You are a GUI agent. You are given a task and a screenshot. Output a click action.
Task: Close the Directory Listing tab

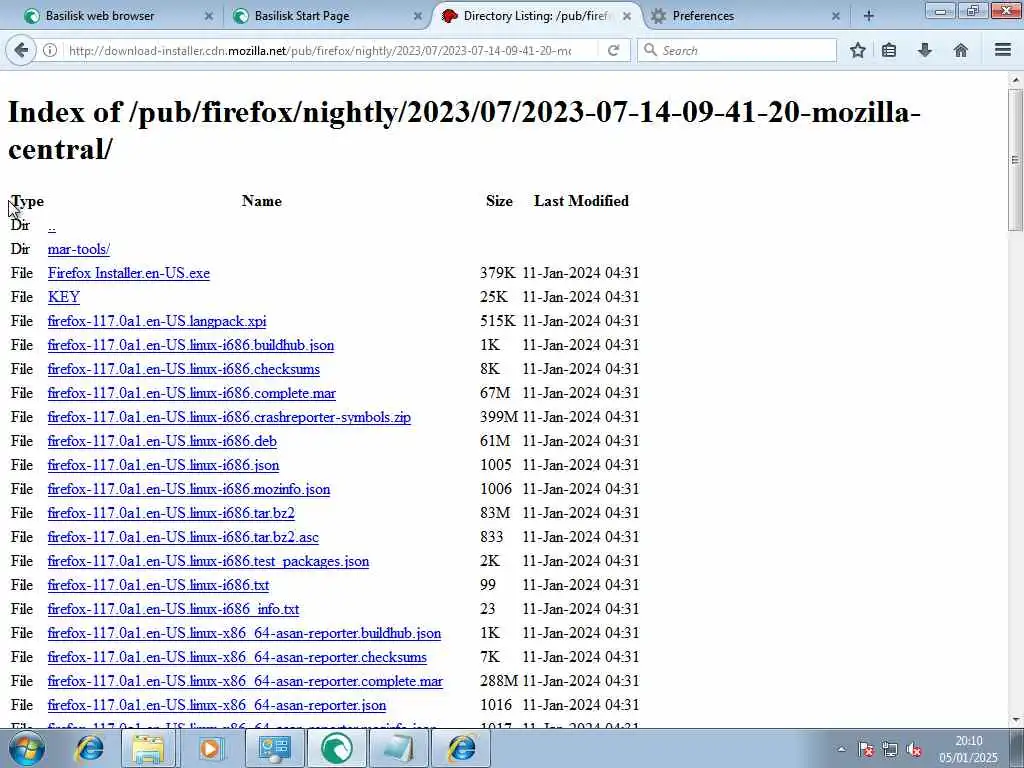pos(626,16)
